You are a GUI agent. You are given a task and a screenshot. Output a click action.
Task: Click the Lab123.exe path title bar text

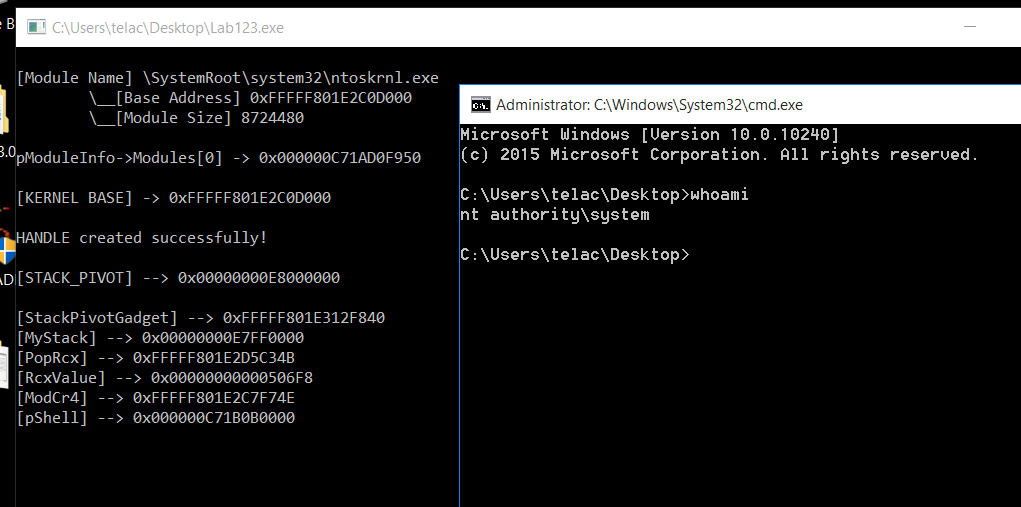point(168,28)
